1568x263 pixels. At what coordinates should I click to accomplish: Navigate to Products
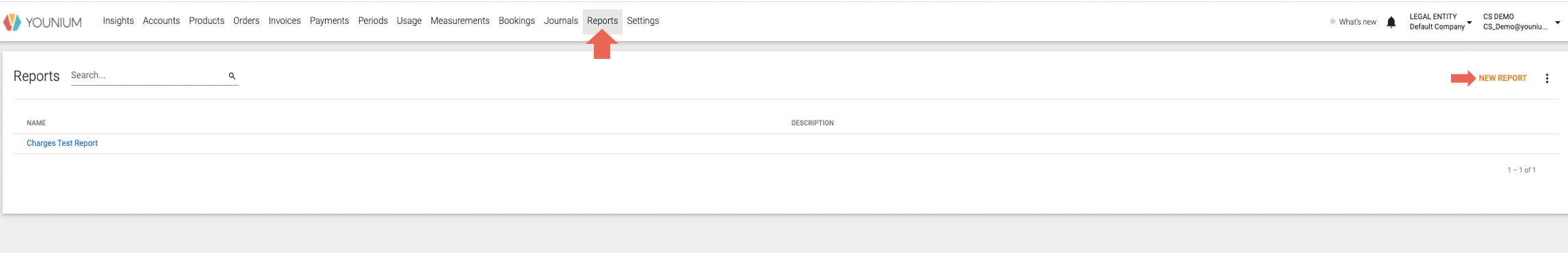pos(207,21)
